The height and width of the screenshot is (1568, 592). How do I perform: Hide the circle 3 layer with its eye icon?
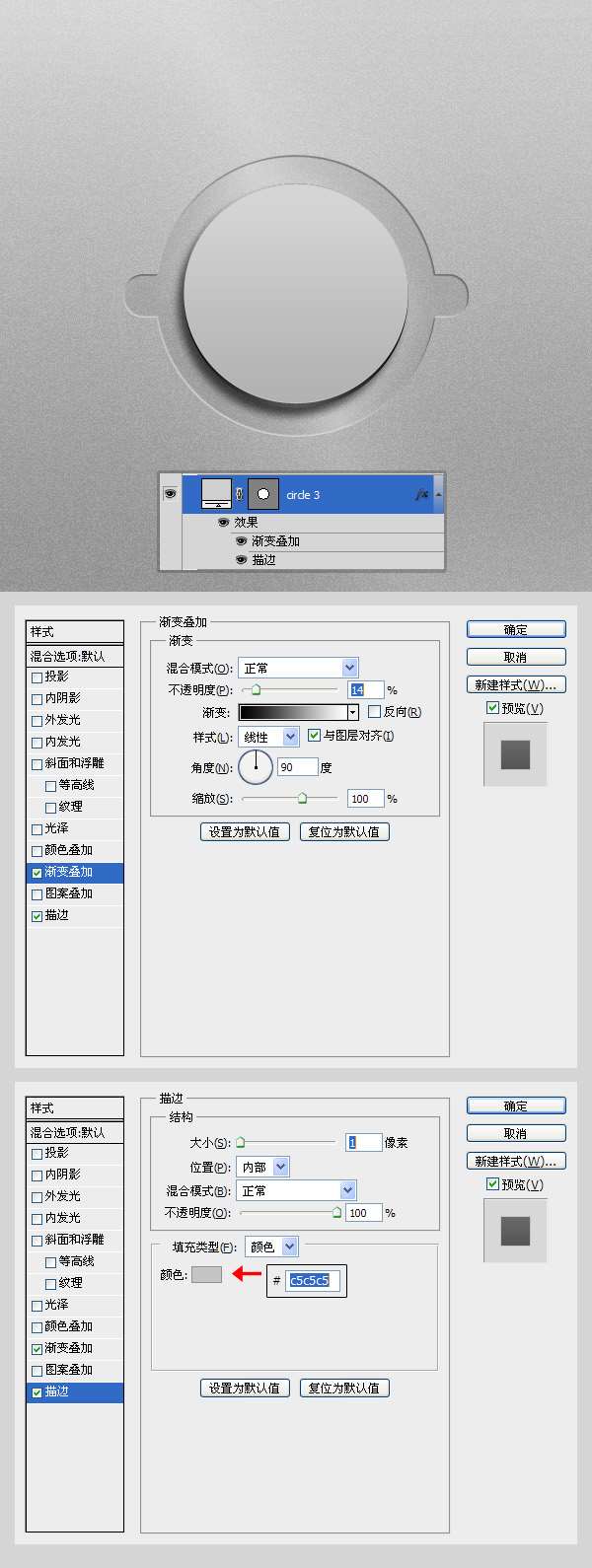point(170,494)
